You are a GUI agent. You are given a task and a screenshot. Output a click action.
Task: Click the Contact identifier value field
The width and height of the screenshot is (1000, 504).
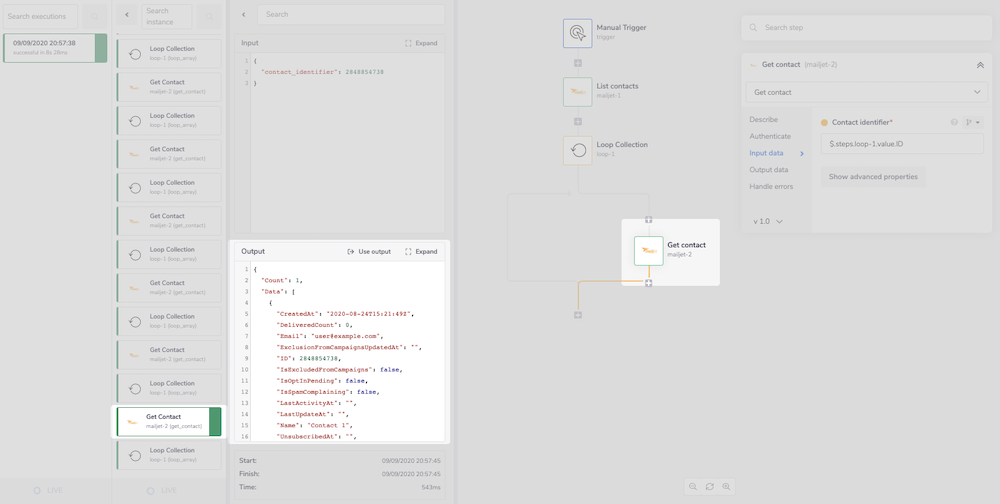point(901,144)
